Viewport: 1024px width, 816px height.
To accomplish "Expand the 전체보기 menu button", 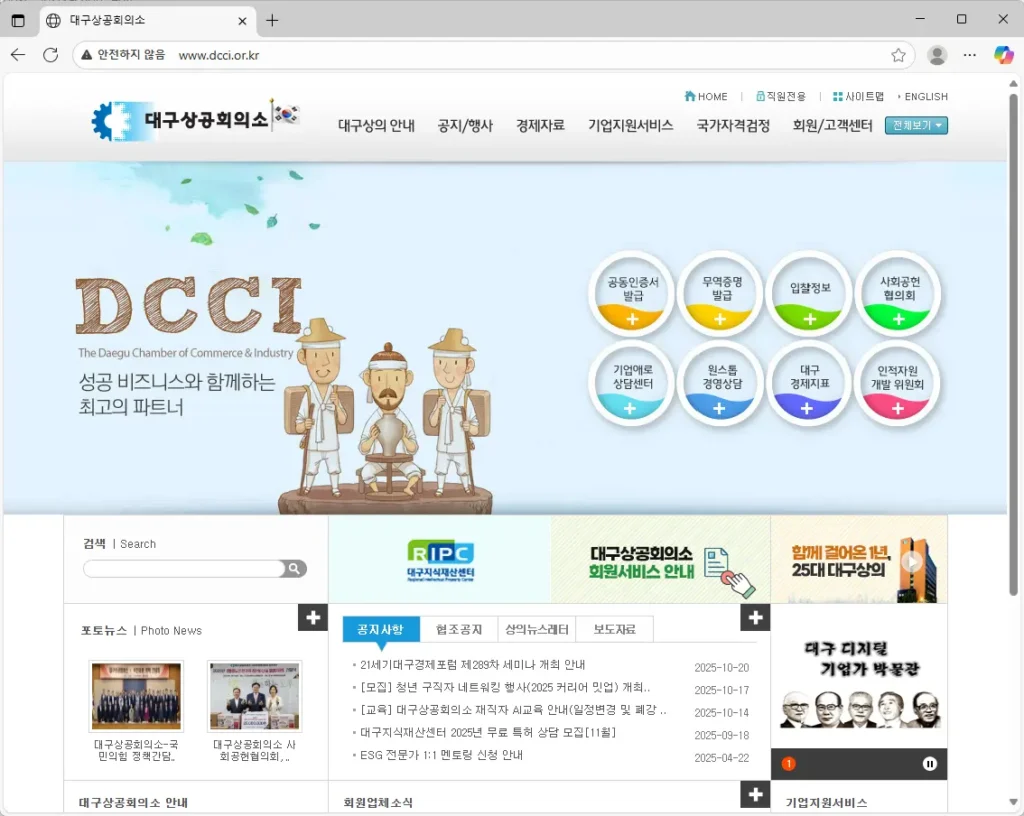I will 916,125.
